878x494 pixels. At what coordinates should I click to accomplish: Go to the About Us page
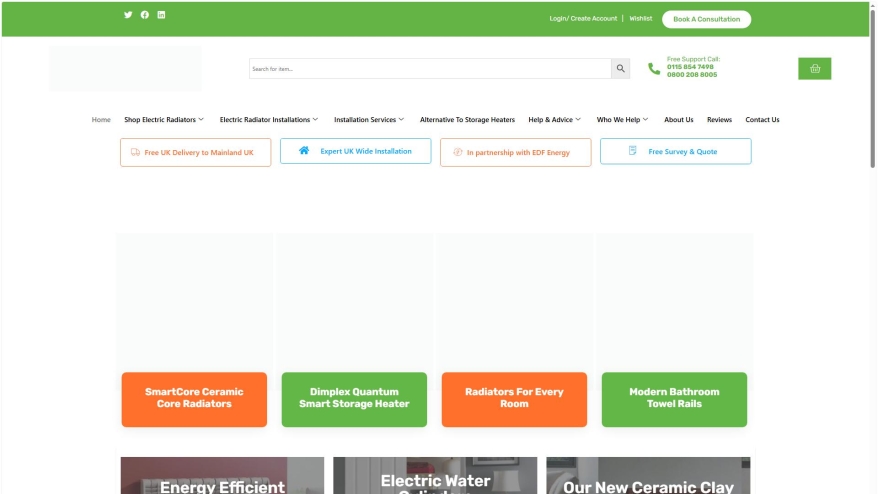pos(678,120)
